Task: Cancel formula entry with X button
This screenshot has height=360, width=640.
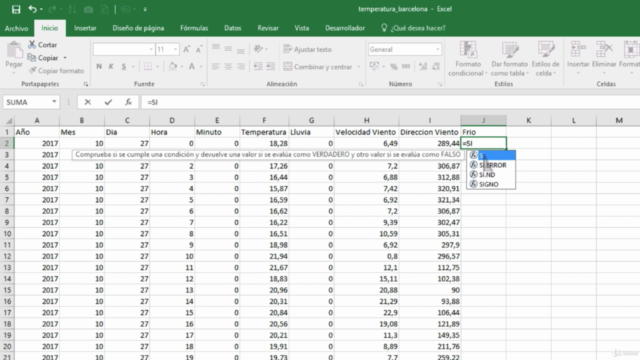Action: [87, 102]
